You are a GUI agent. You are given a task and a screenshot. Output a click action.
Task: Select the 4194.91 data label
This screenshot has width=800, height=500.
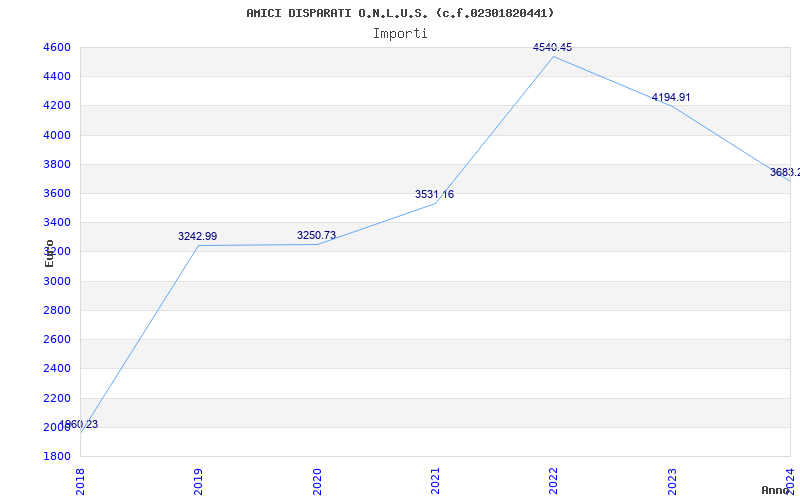point(671,97)
